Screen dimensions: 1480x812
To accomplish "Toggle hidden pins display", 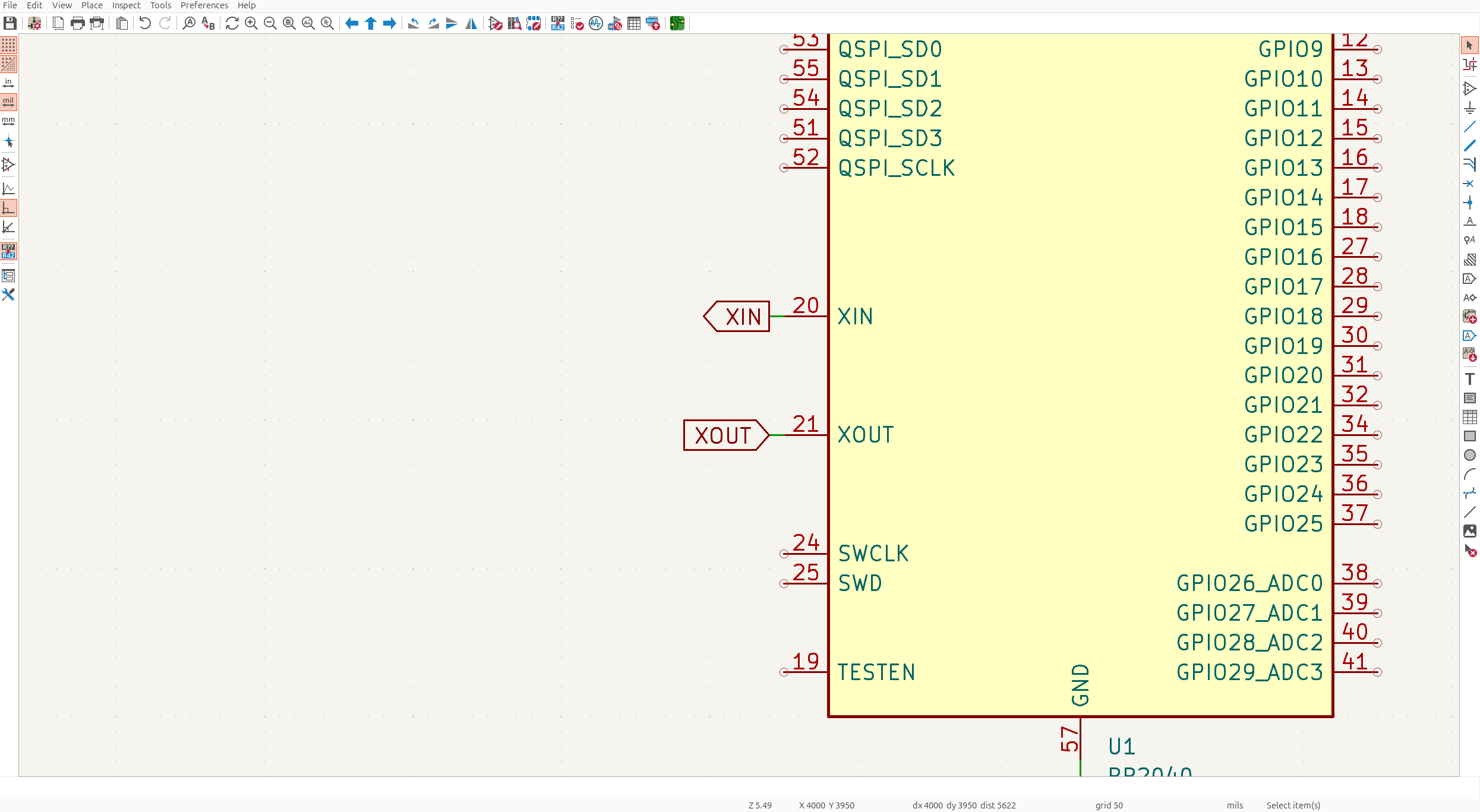I will click(8, 165).
